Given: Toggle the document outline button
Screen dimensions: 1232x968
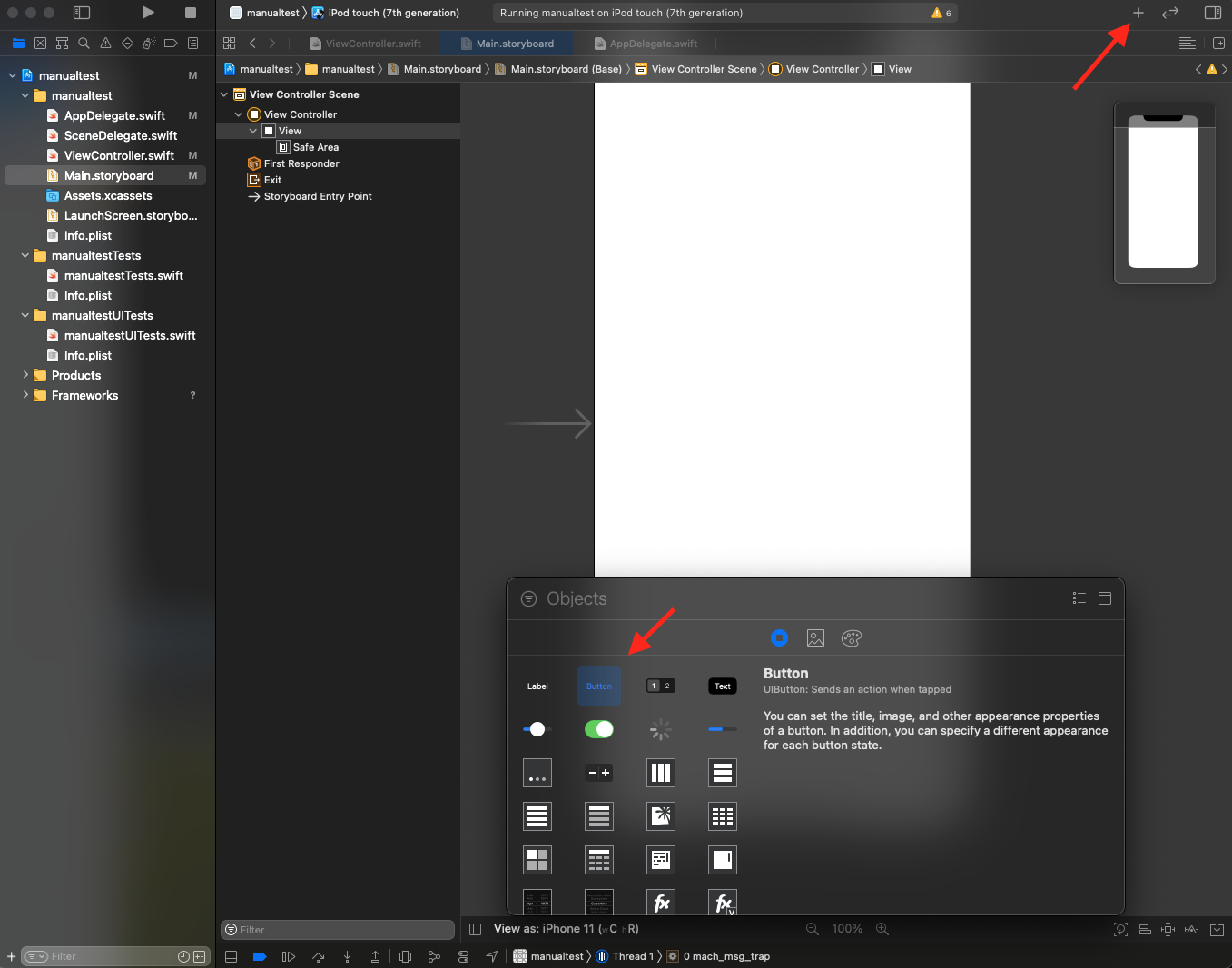Looking at the screenshot, I should click(x=475, y=929).
